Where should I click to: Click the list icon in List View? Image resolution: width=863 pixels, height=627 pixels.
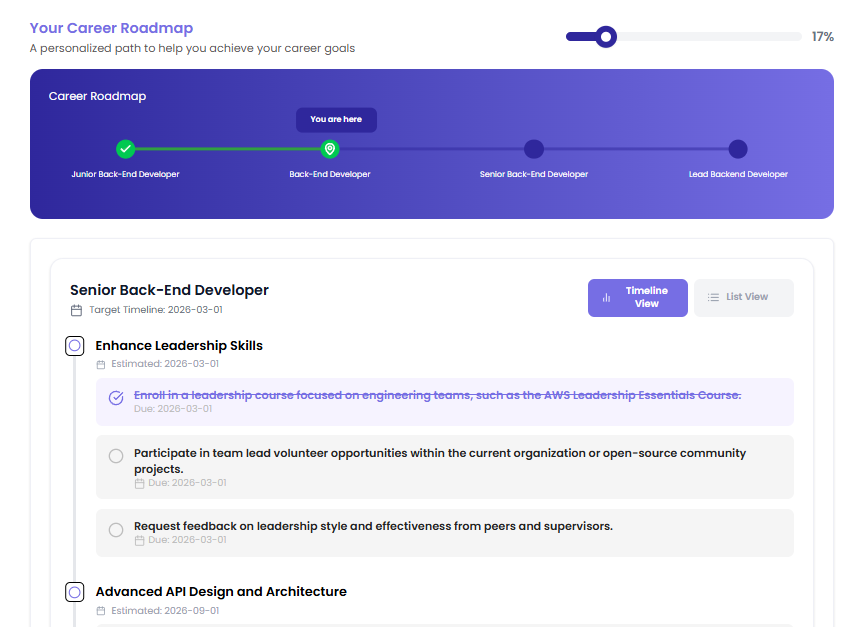point(713,297)
